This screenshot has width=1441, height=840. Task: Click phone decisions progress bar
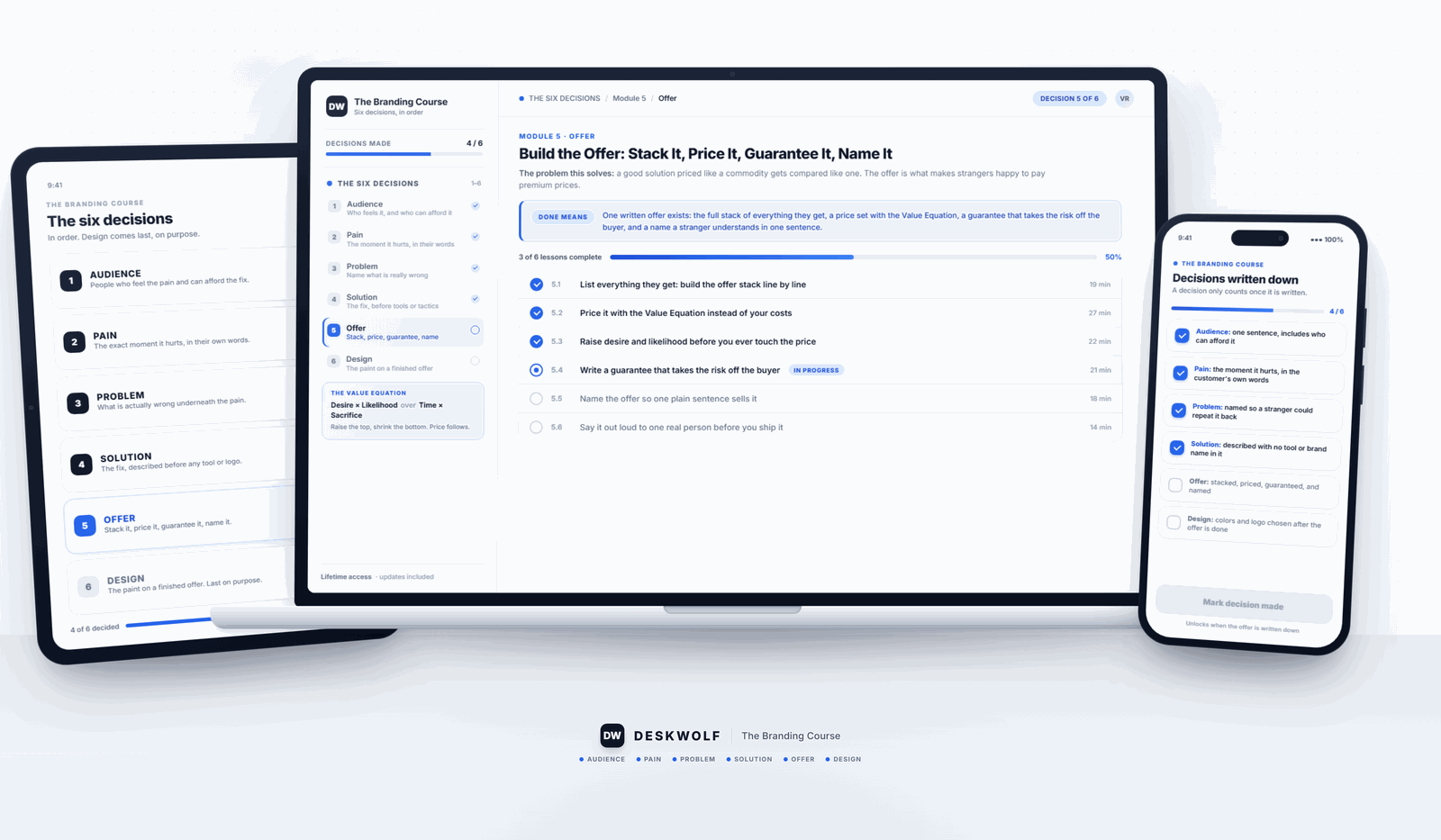tap(1247, 310)
